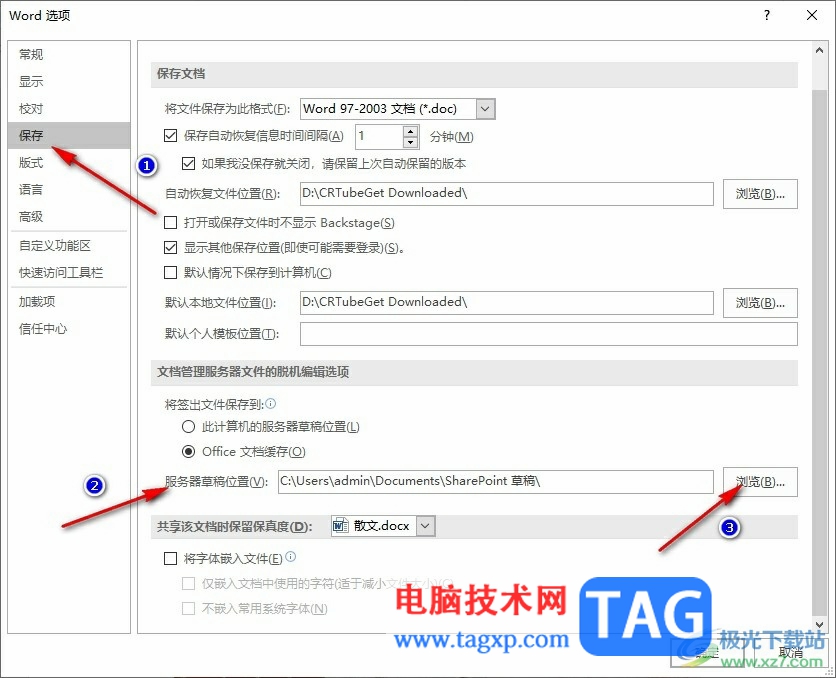Viewport: 836px width, 678px height.
Task: Toggle 不嵌入常用系统字体 checkbox
Action: (x=188, y=608)
